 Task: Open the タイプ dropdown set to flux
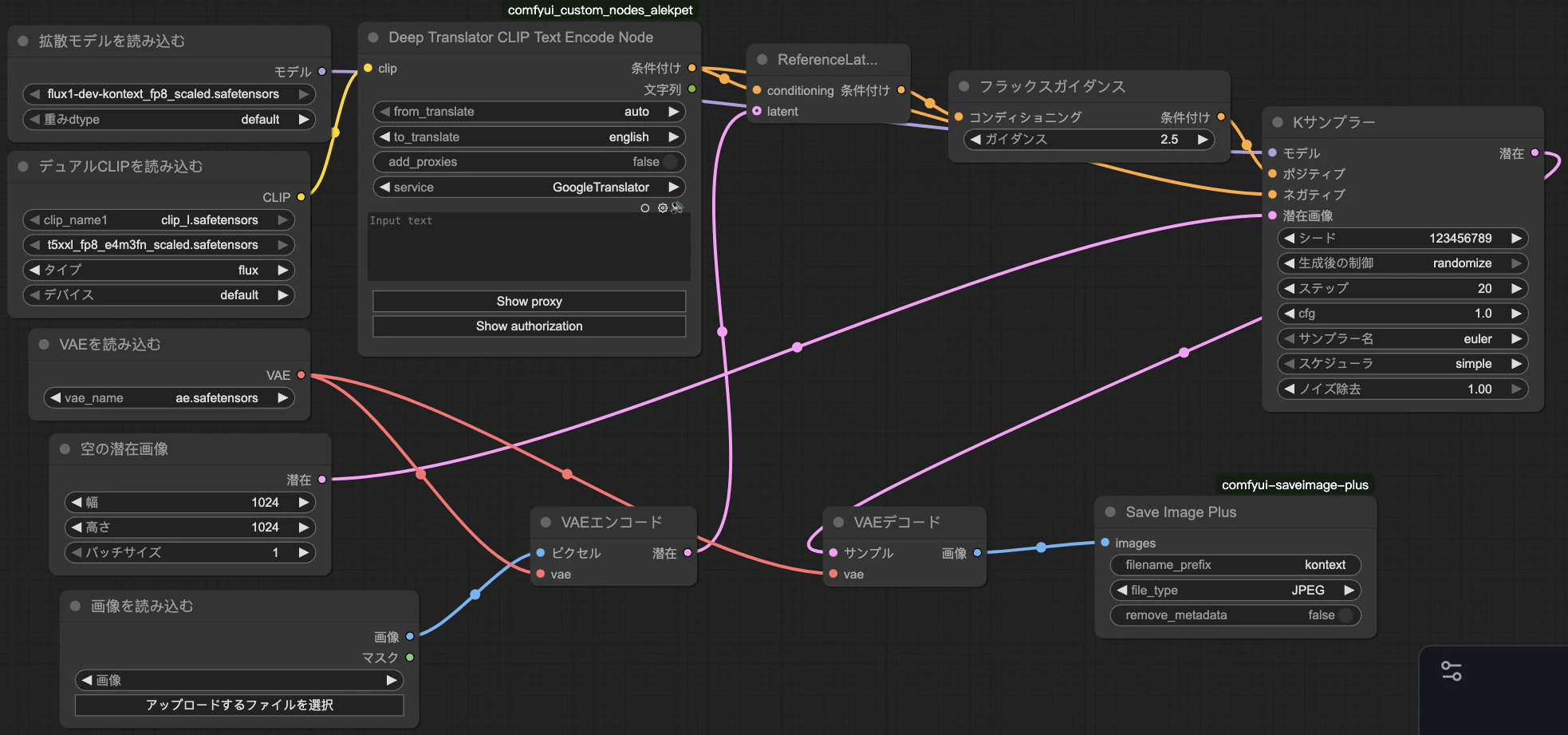(x=159, y=270)
